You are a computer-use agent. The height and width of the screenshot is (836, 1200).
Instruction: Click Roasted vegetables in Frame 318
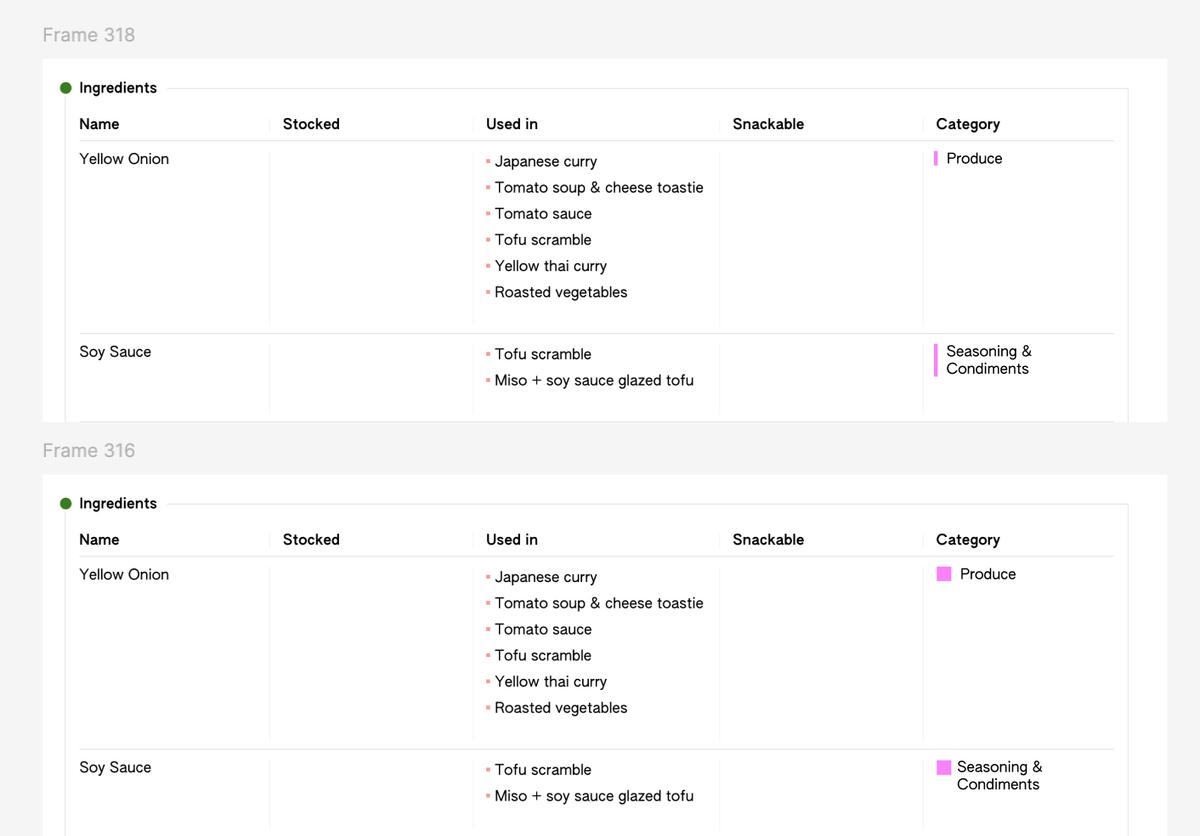pyautogui.click(x=560, y=293)
